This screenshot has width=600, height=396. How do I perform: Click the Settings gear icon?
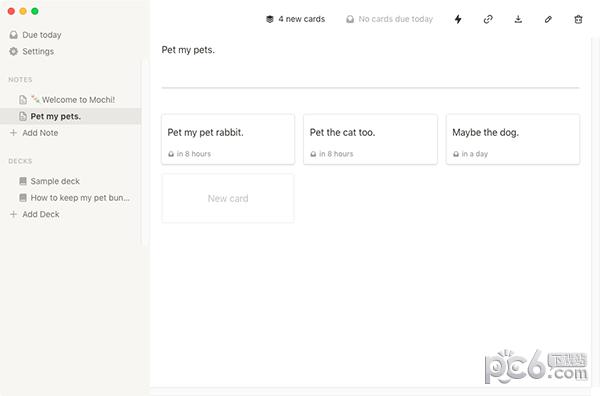[x=13, y=51]
